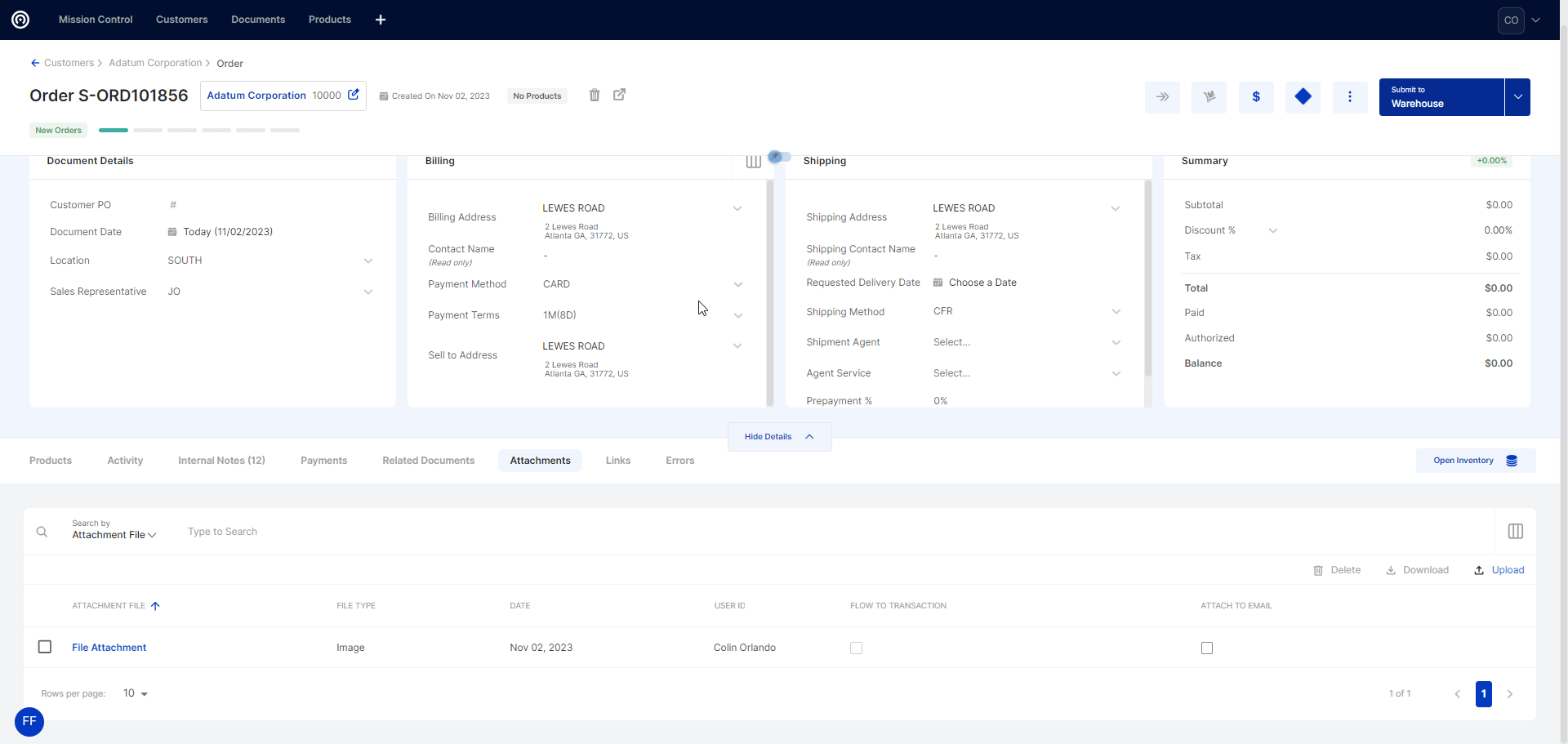The image size is (1568, 744).
Task: Click the plus icon in the top navigation
Action: [381, 20]
